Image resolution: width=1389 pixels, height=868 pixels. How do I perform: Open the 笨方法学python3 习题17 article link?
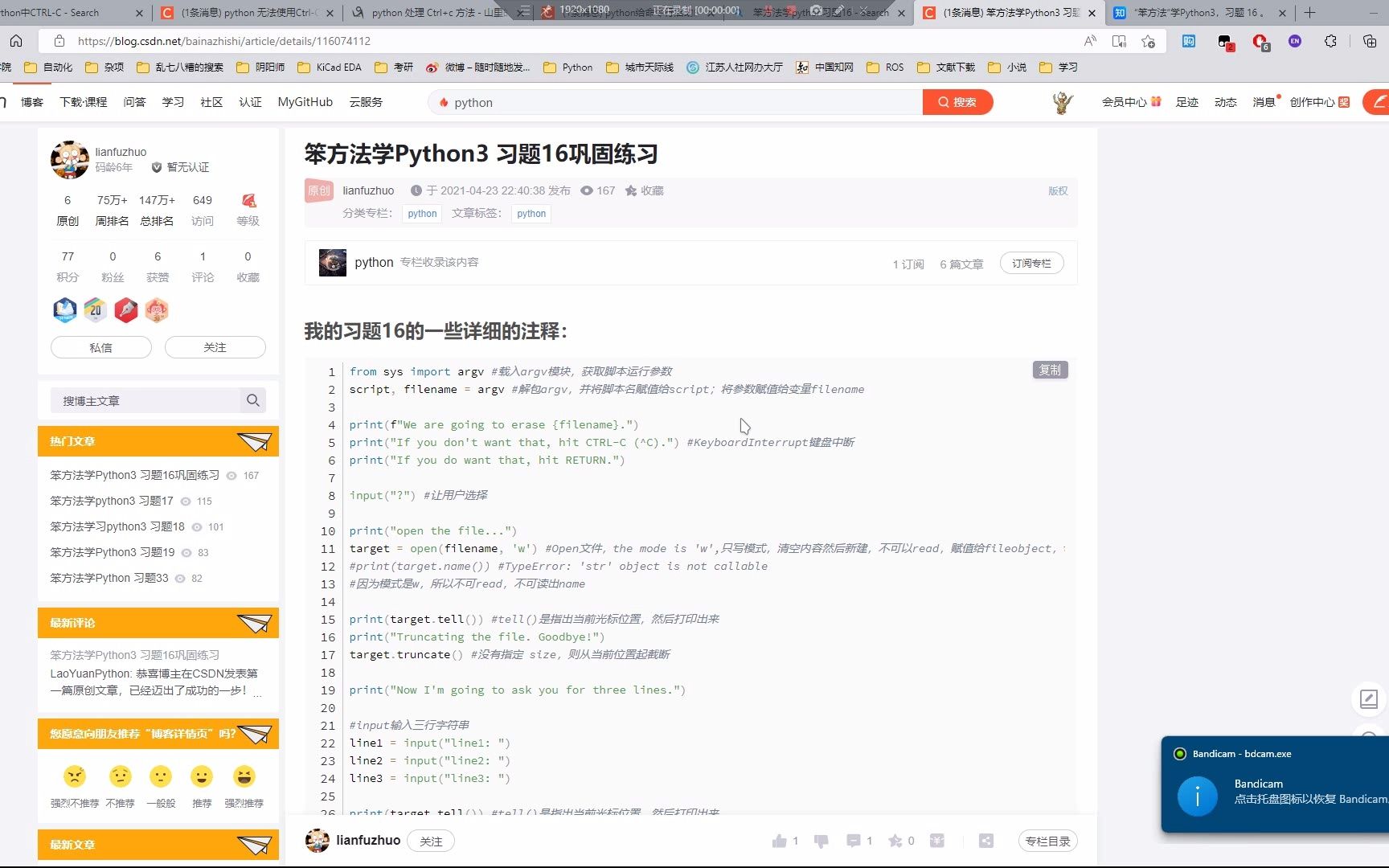pos(110,501)
